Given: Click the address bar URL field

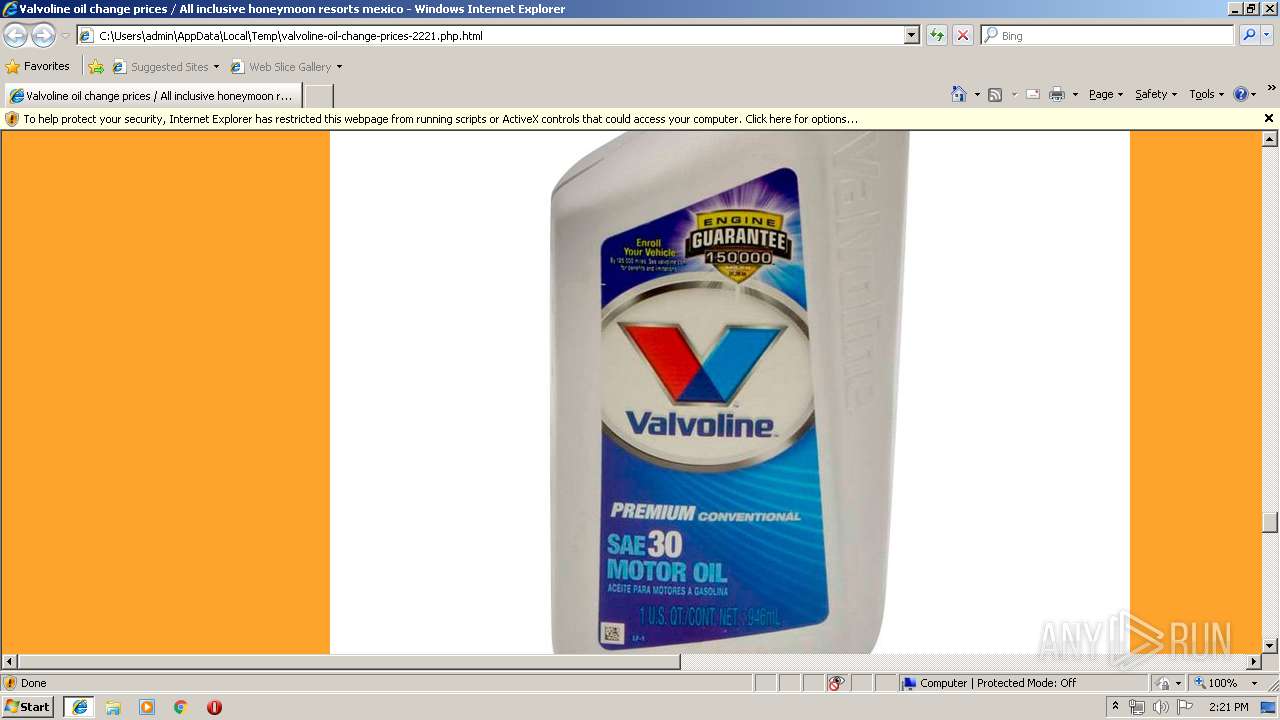Looking at the screenshot, I should [x=490, y=35].
